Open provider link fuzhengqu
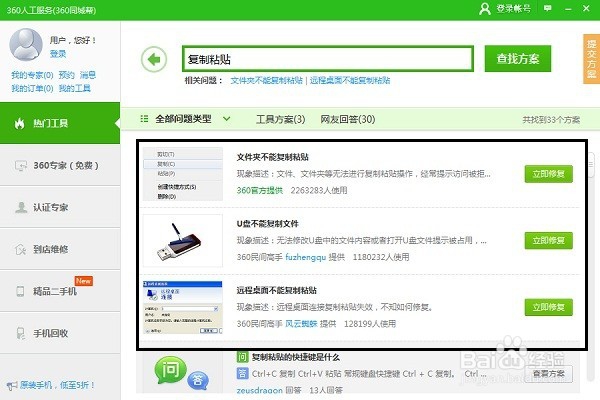Screen dimensions: 600x400 pos(305,257)
